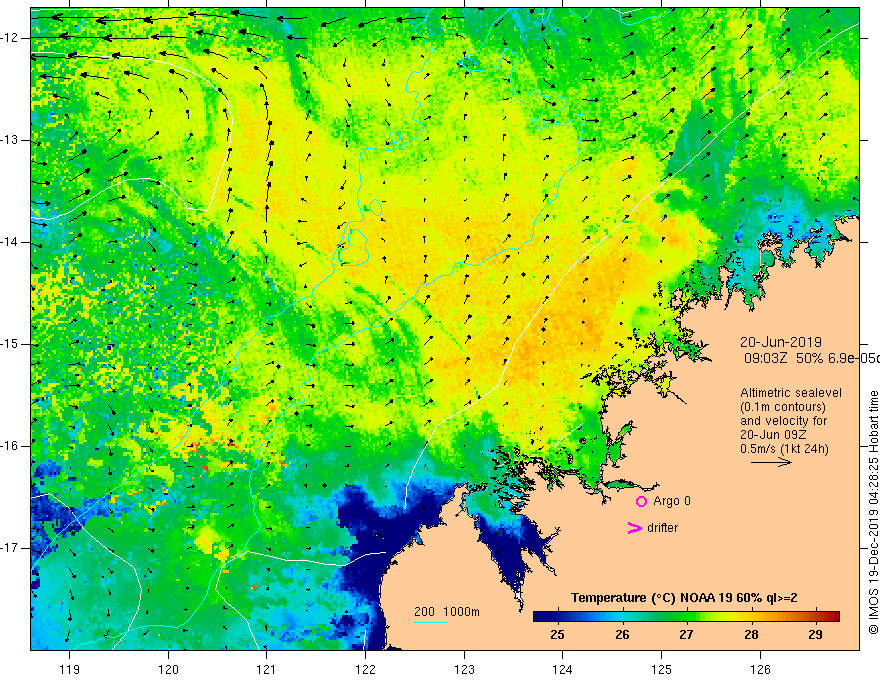Screen dimensions: 880x680
Task: Click the "20-Jun 09Z" caption line
Action: click(x=772, y=435)
